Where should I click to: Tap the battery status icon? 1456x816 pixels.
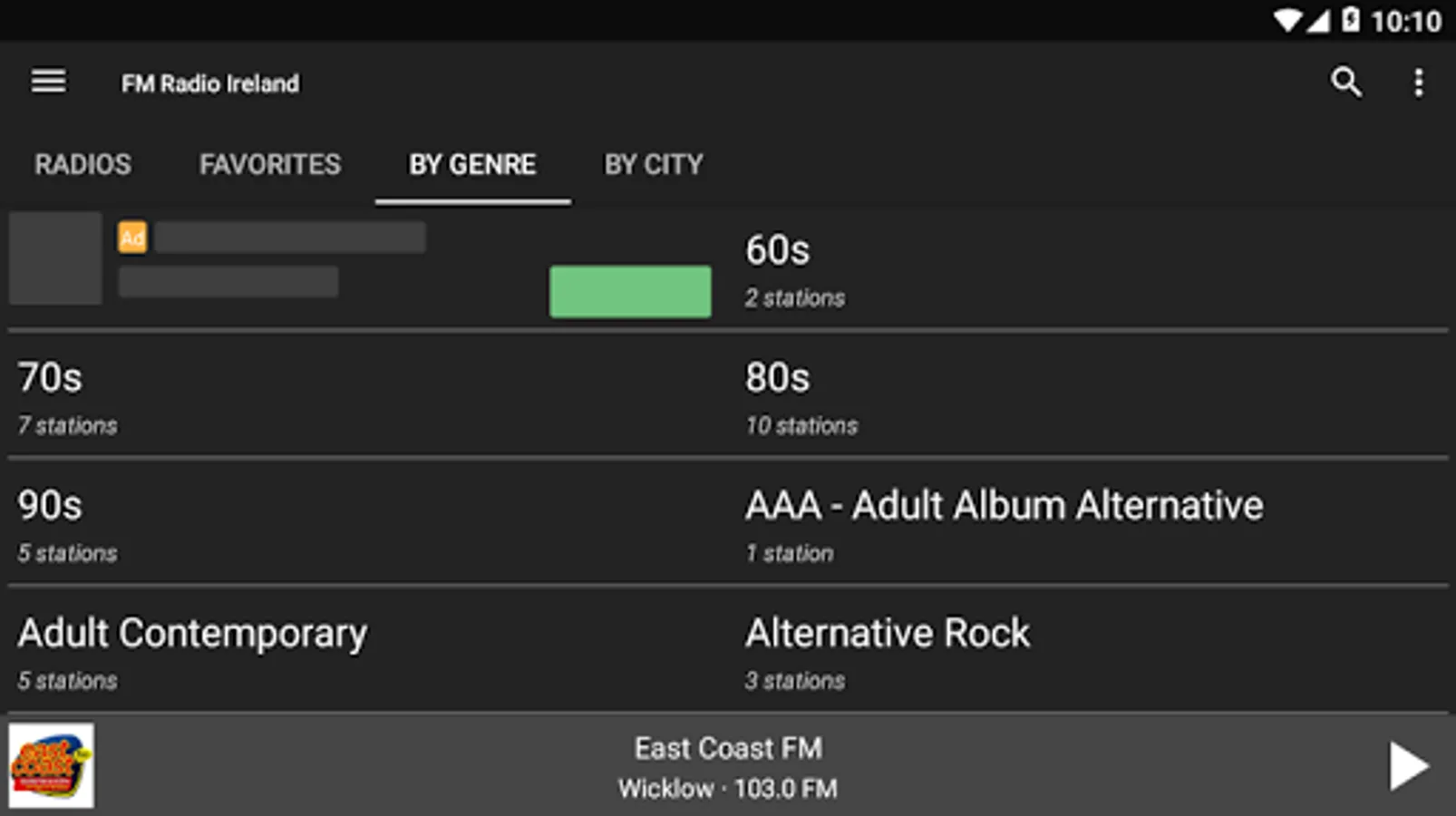(1350, 20)
